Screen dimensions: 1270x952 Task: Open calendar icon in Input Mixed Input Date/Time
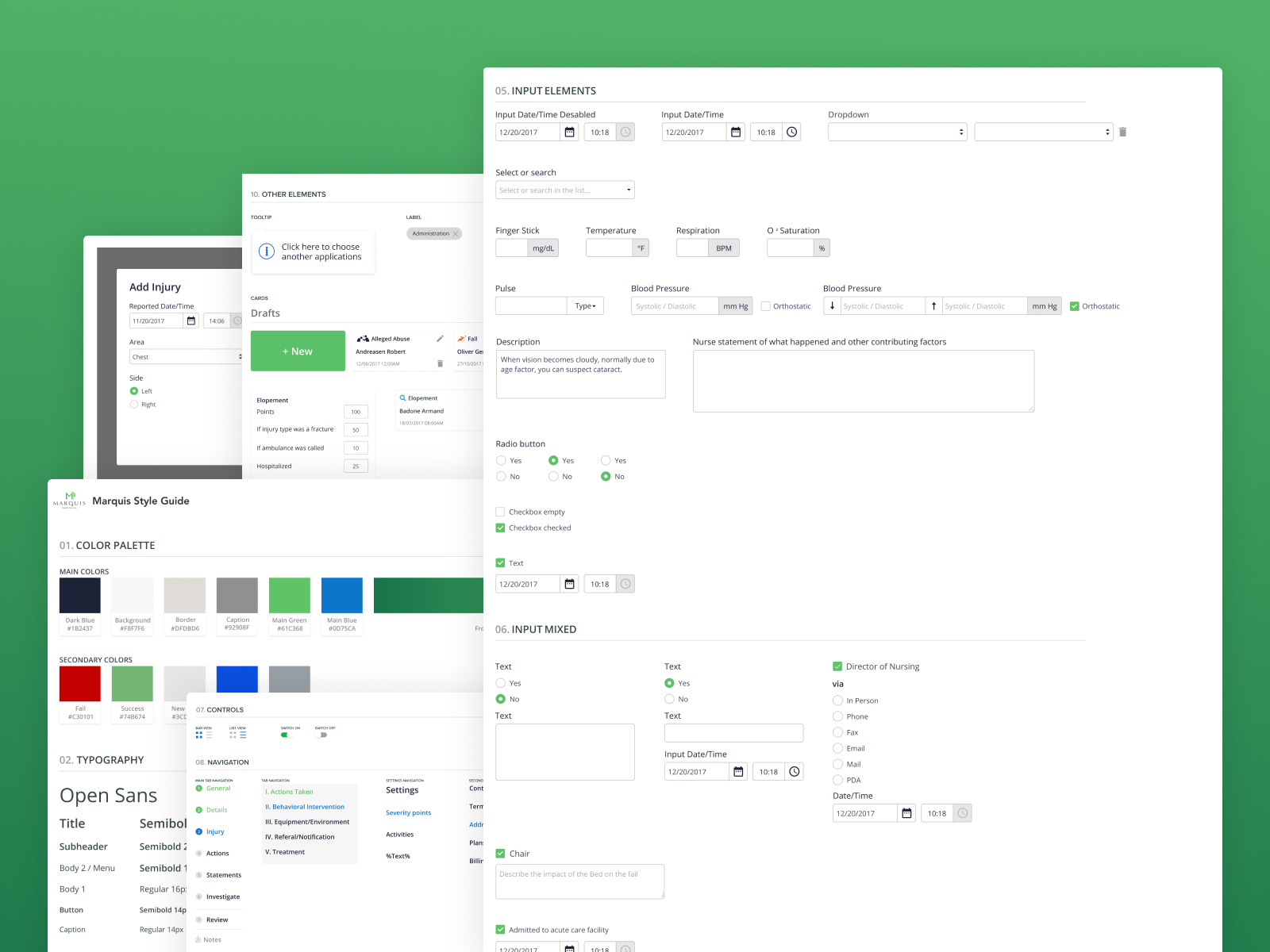point(738,771)
